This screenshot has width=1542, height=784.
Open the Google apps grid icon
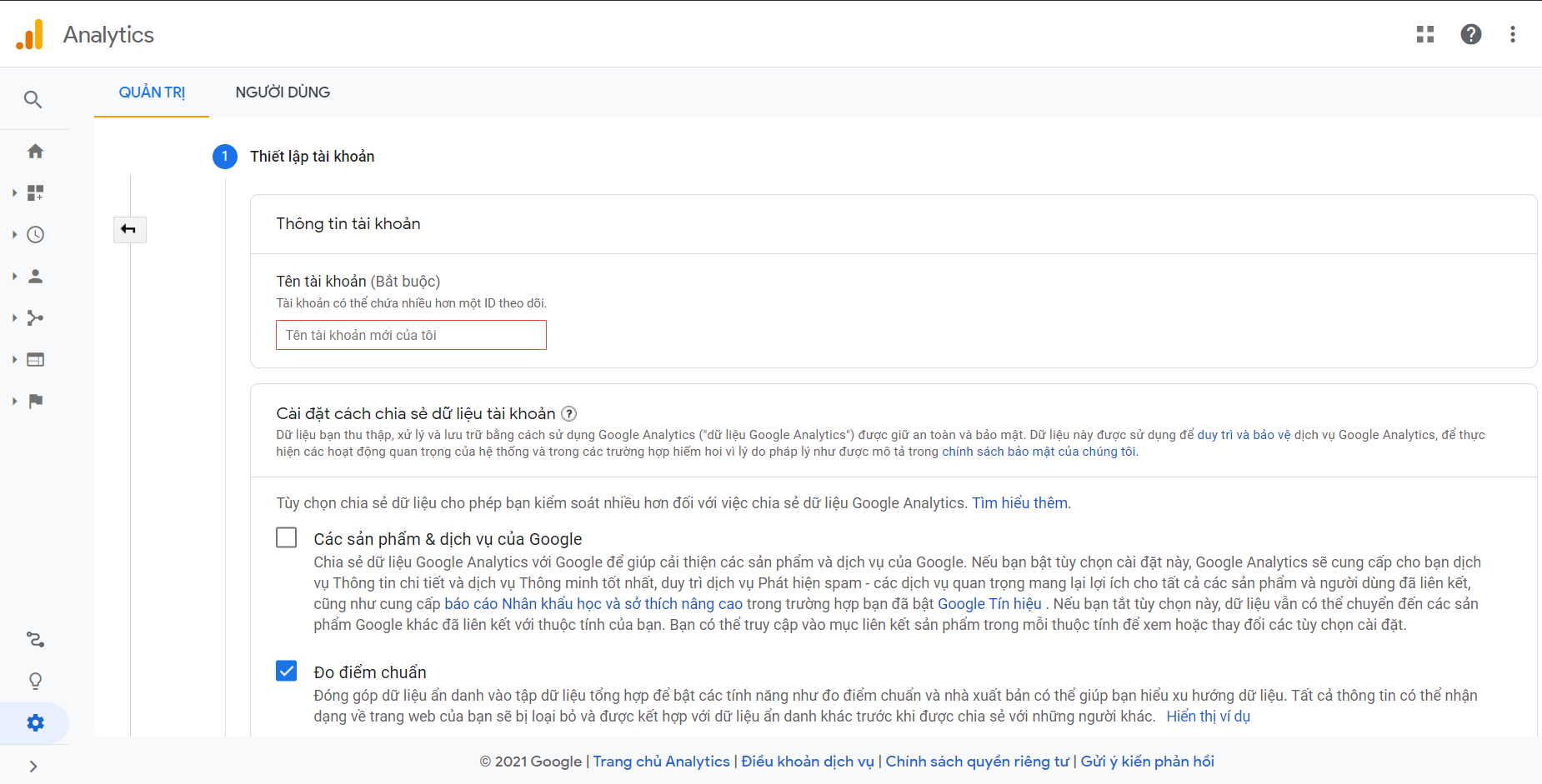pos(1425,34)
